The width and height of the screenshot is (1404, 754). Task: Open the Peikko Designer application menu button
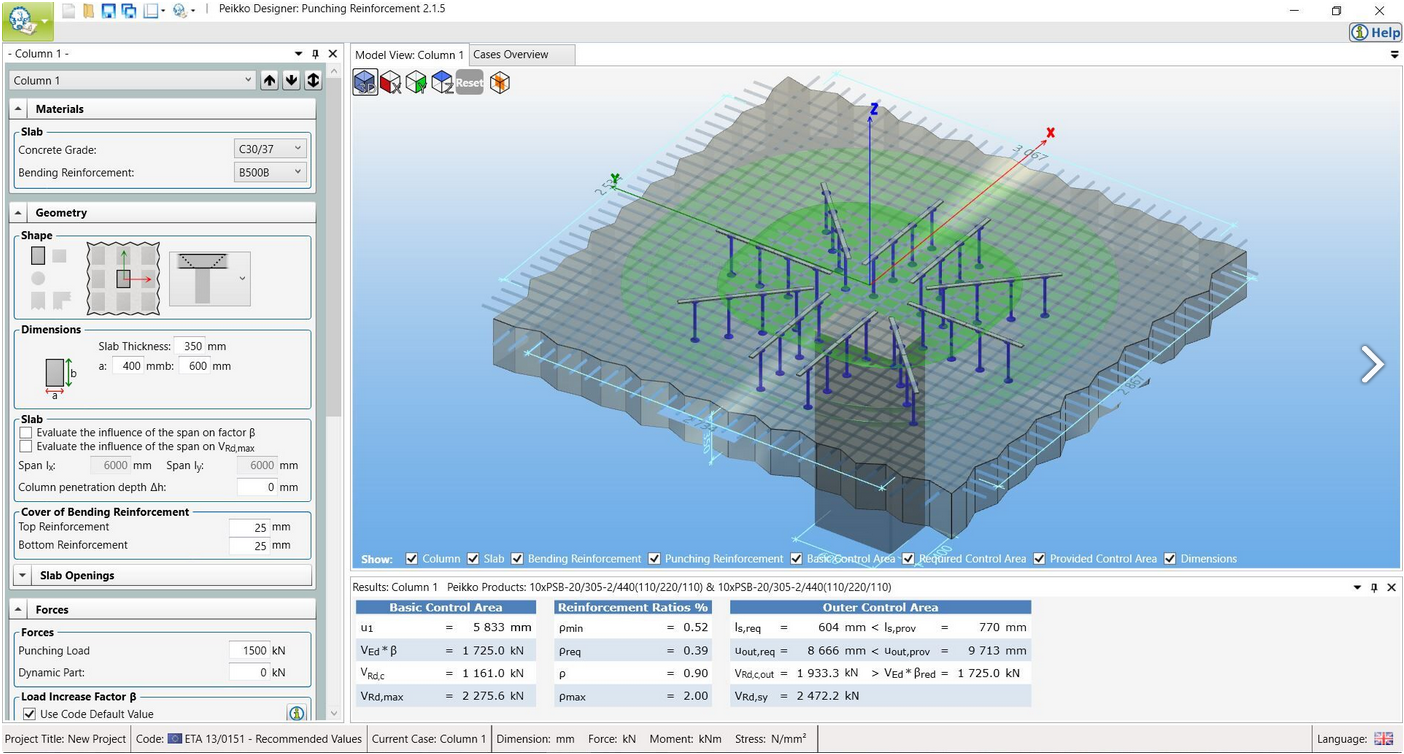click(27, 19)
